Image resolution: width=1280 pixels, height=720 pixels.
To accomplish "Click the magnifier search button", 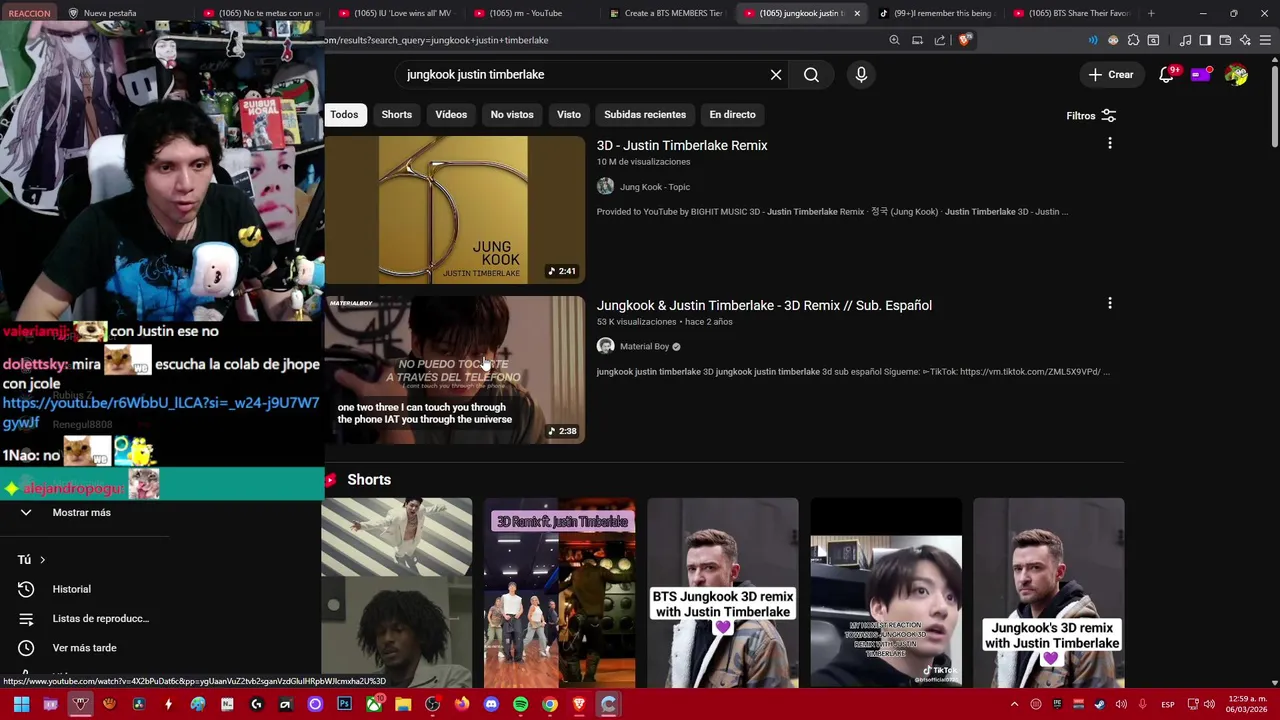I will point(811,75).
